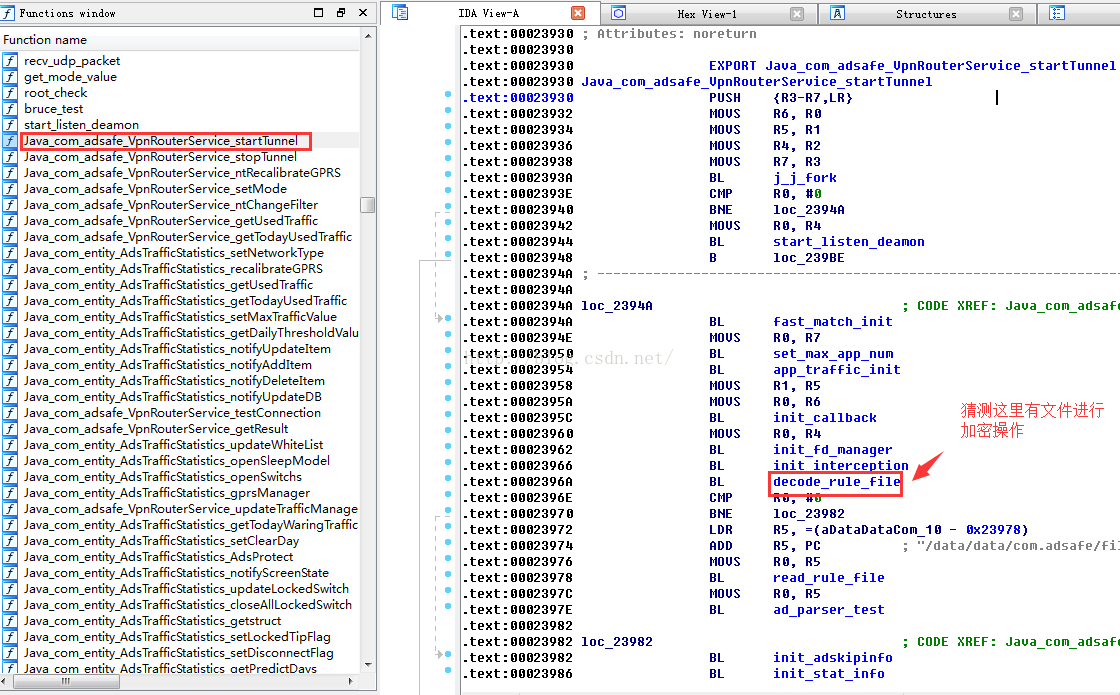Follow the init_adskipinfo call operand
1120x695 pixels.
833,658
